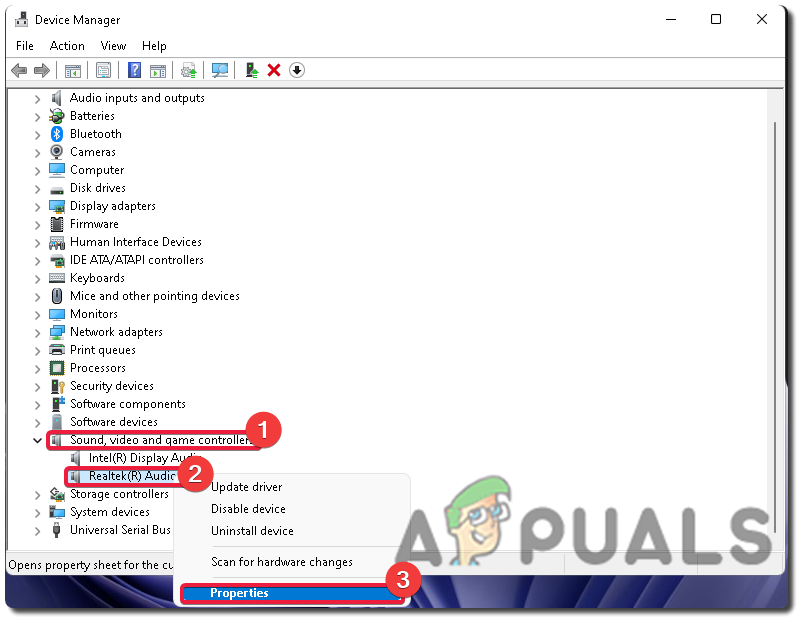This screenshot has width=798, height=618.
Task: Open the File menu
Action: [x=24, y=46]
